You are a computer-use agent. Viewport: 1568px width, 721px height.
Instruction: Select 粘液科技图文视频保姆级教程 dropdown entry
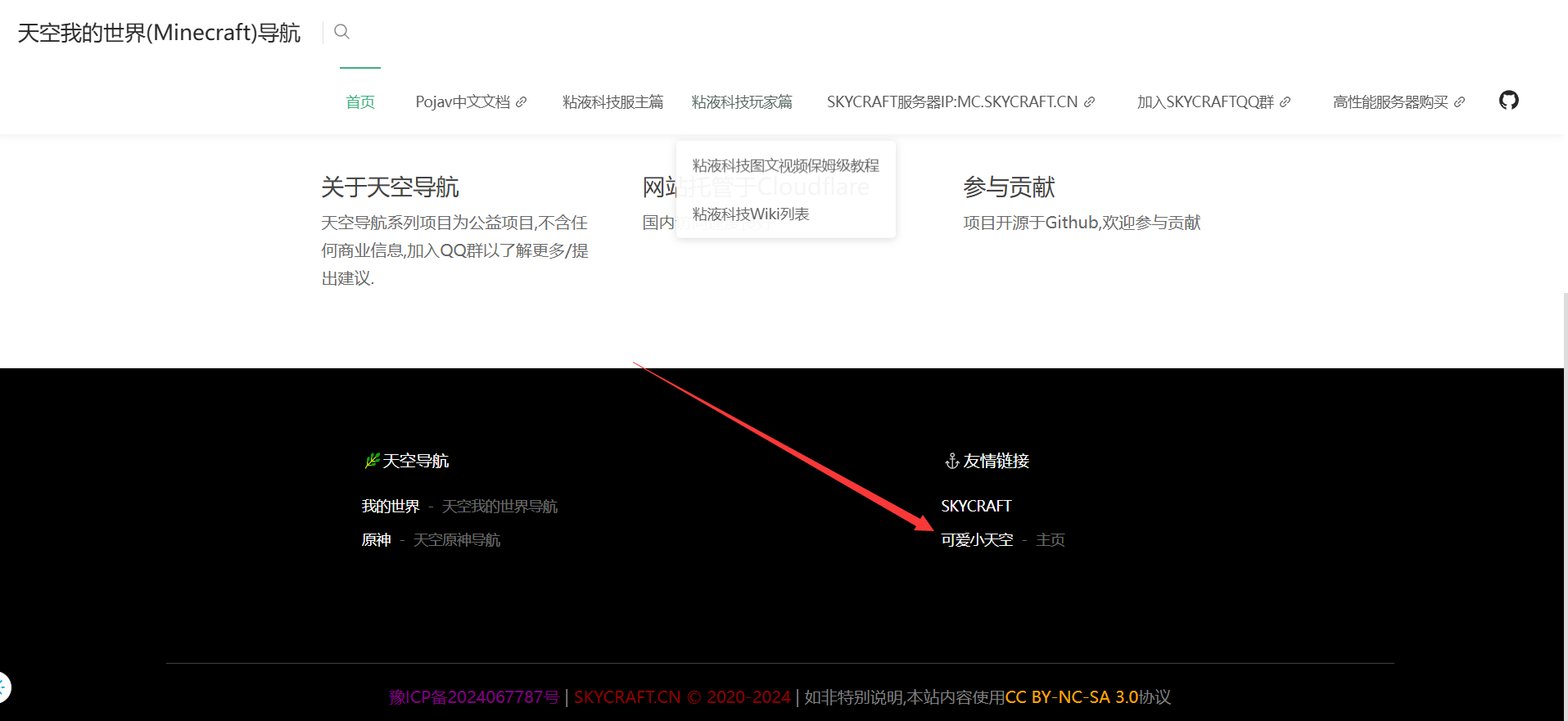[786, 165]
